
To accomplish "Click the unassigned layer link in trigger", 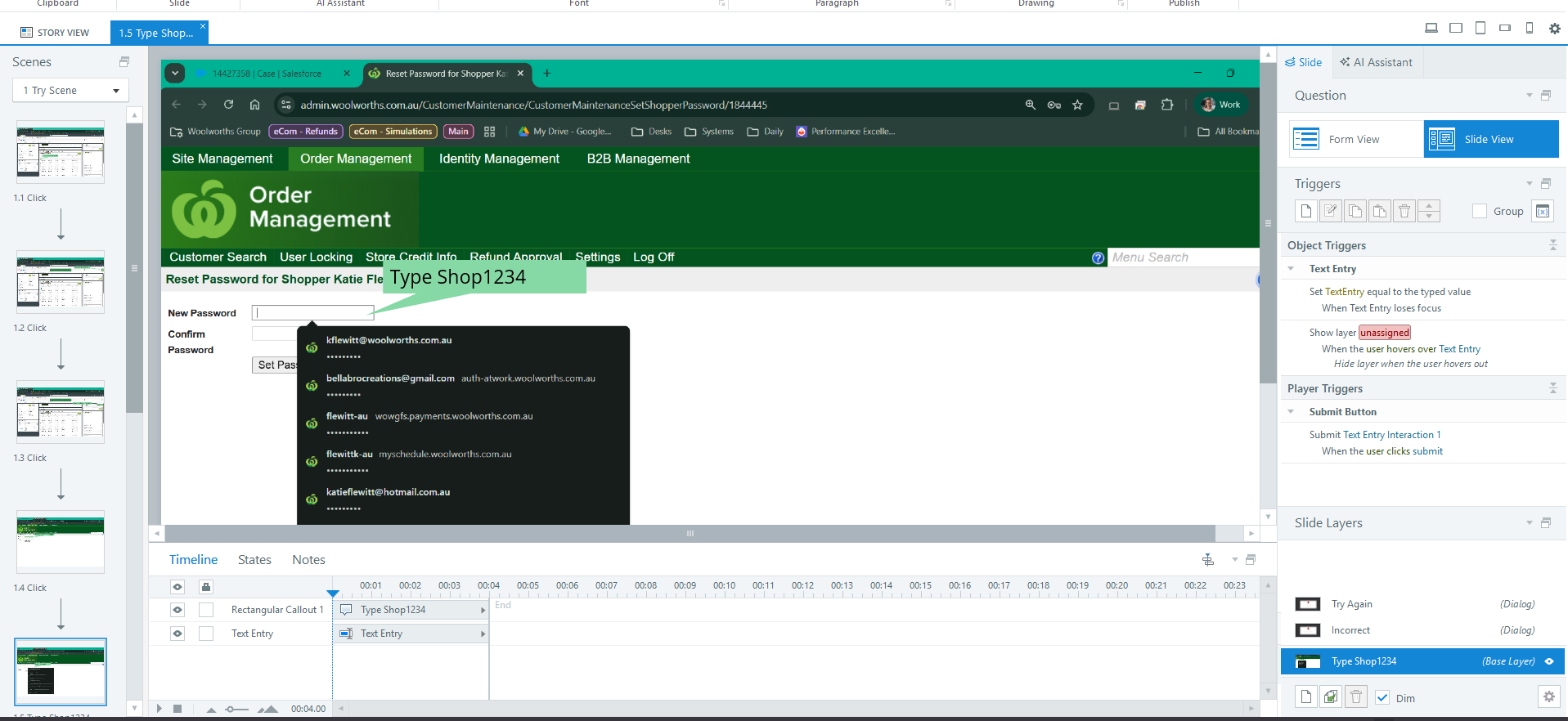I will tap(1385, 333).
